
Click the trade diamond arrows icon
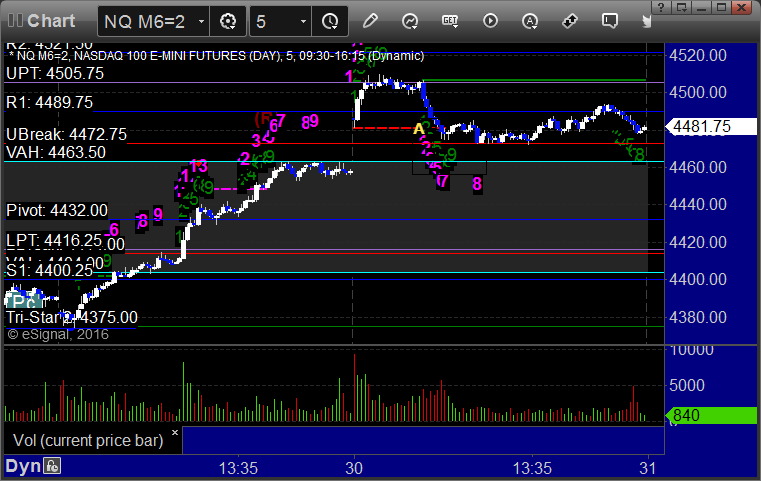point(570,21)
